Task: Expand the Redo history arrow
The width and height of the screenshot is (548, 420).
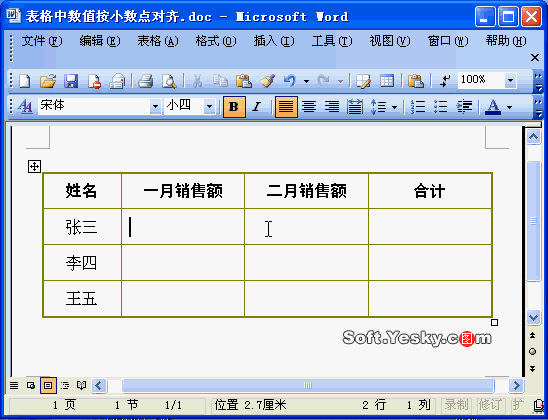Action: tap(340, 81)
